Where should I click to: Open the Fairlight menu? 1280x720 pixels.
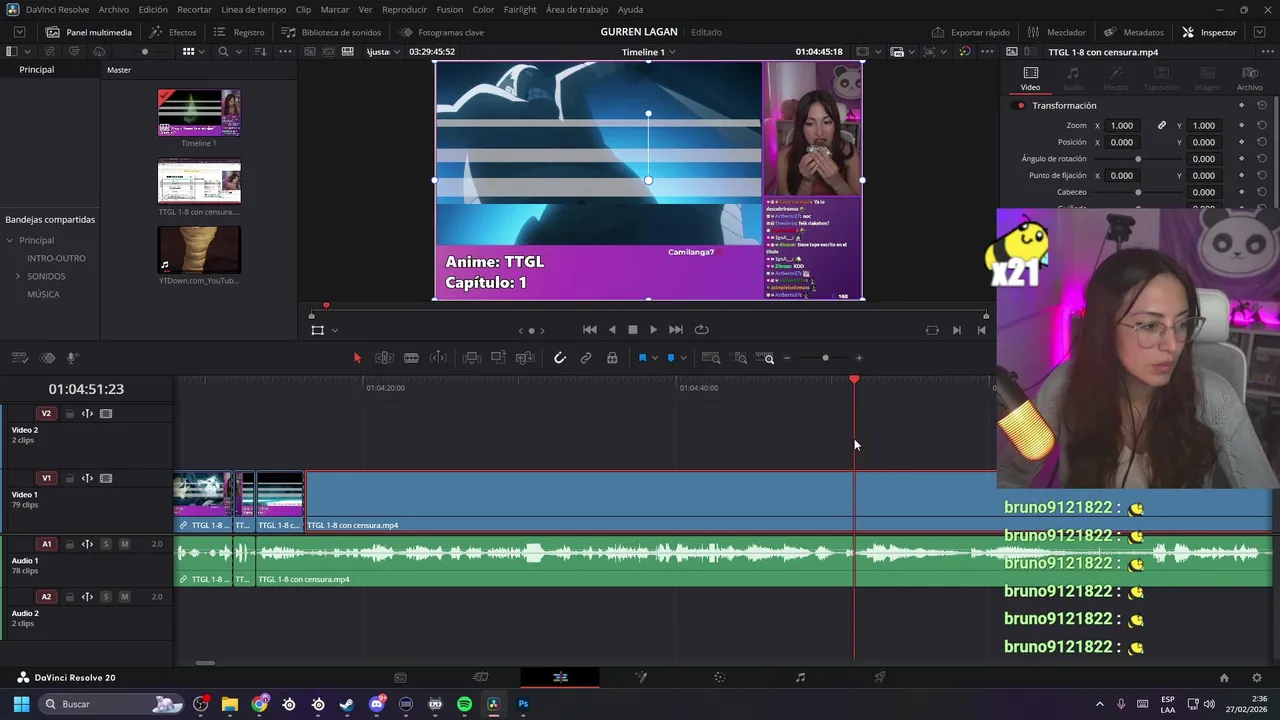(520, 9)
